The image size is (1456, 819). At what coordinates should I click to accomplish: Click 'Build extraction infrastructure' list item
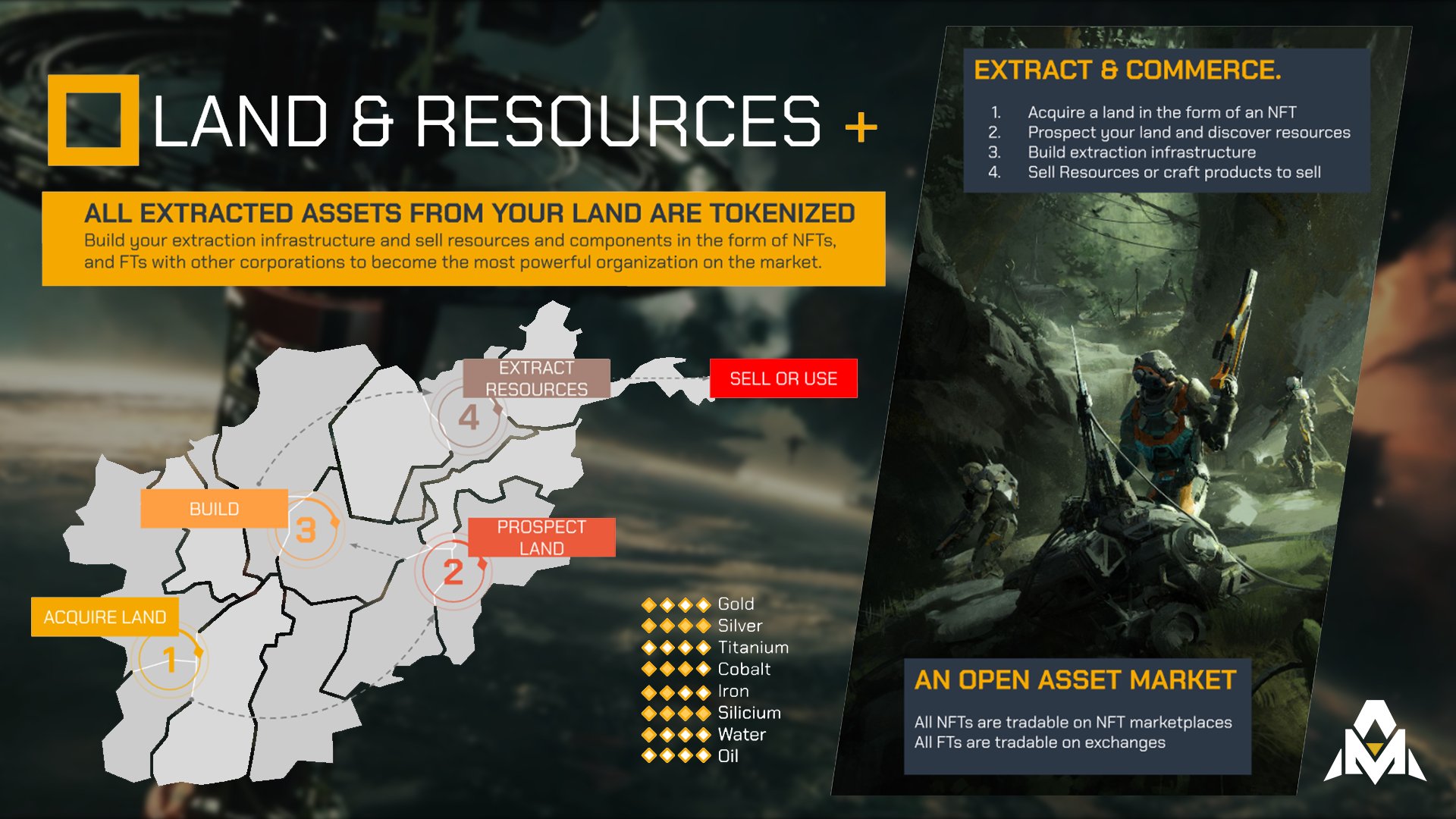[1142, 152]
